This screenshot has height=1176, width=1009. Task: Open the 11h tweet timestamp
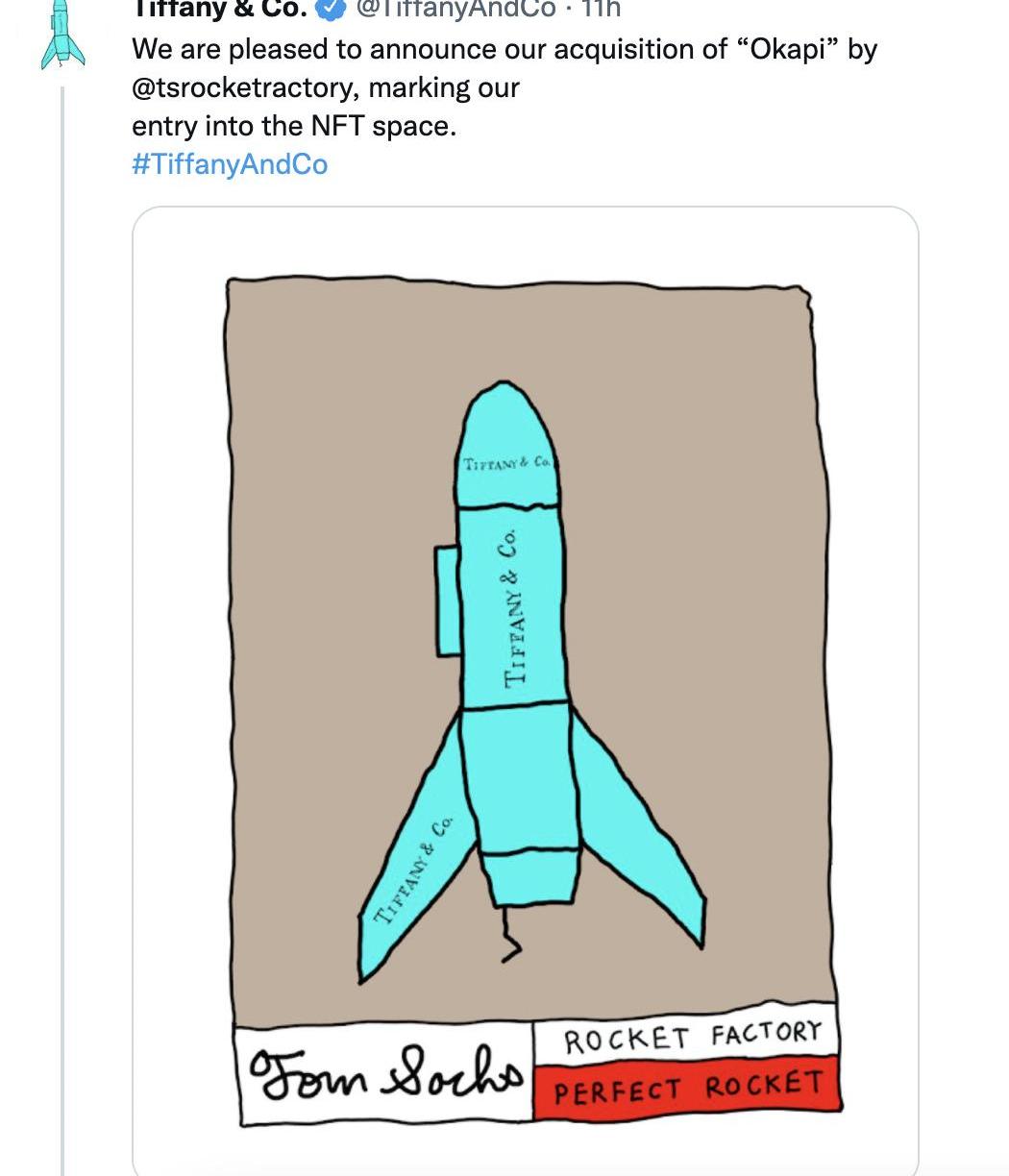coord(602,9)
